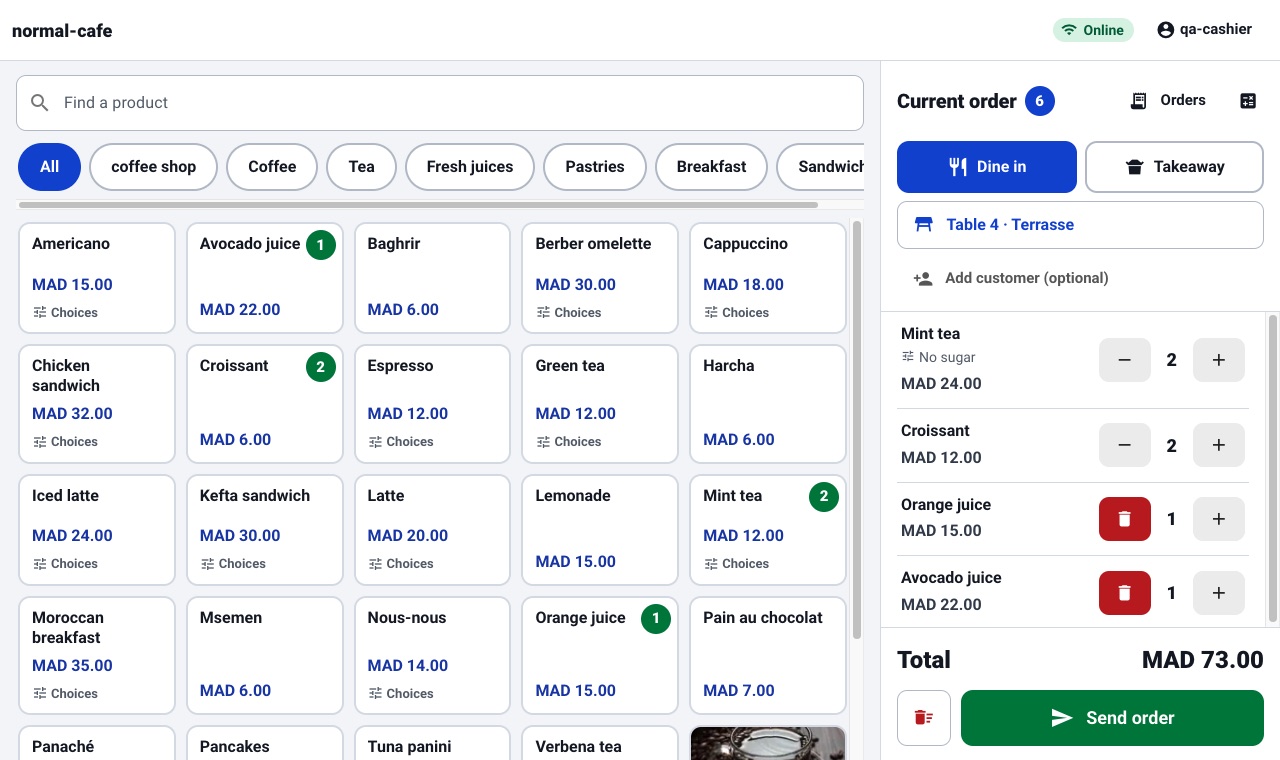Select the Dine in order type
1280x760 pixels.
pyautogui.click(x=987, y=167)
